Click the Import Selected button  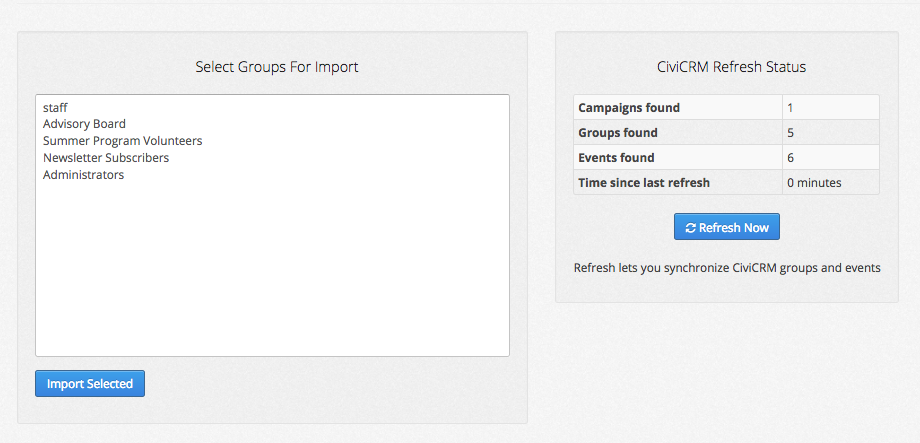pyautogui.click(x=90, y=384)
